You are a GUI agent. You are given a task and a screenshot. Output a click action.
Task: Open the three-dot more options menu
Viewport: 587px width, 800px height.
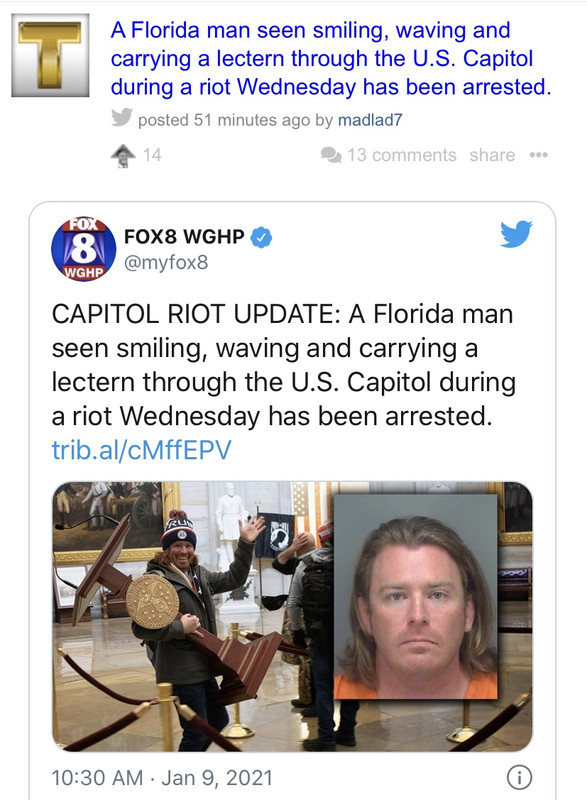(539, 155)
